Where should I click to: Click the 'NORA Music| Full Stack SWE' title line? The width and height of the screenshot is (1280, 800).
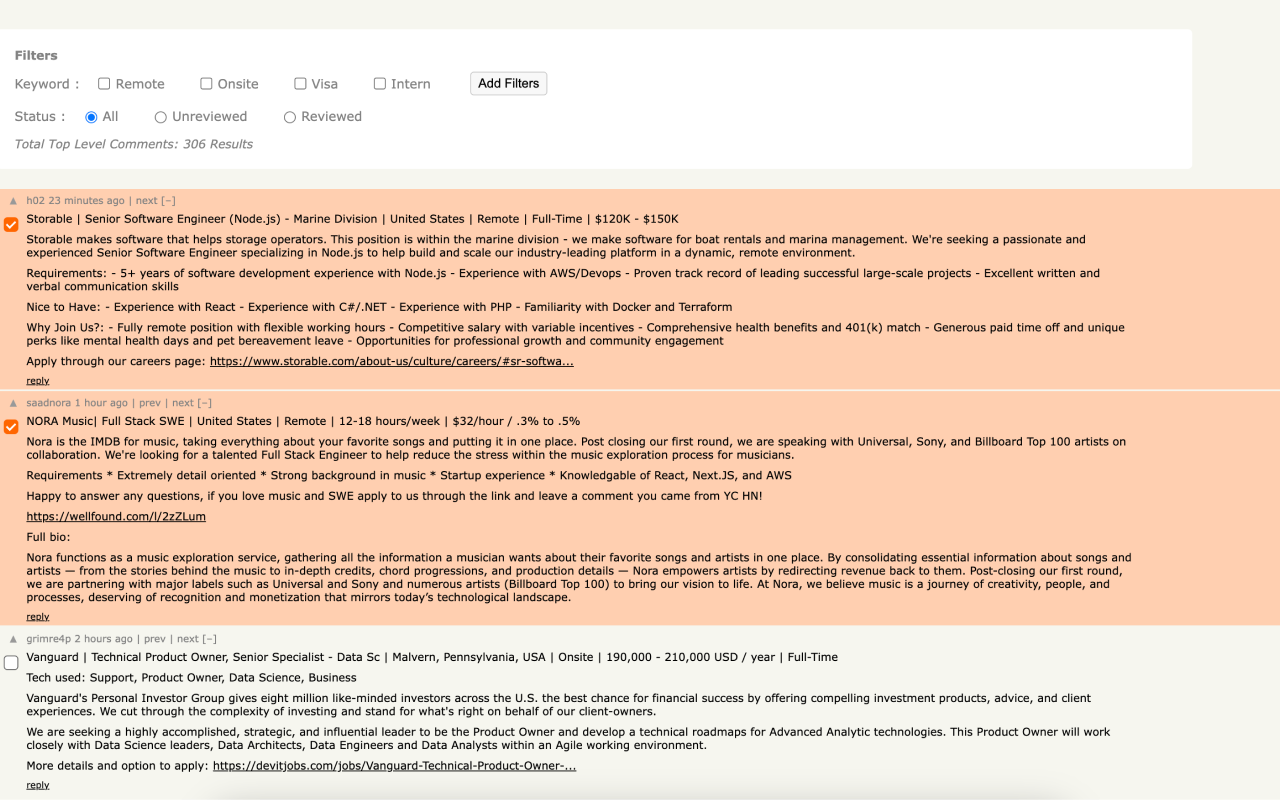point(303,421)
